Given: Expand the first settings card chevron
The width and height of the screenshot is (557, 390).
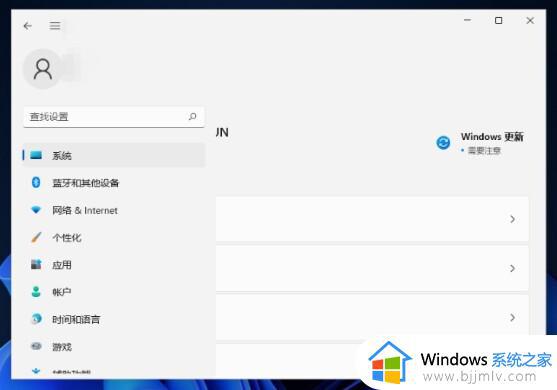Looking at the screenshot, I should tap(512, 219).
